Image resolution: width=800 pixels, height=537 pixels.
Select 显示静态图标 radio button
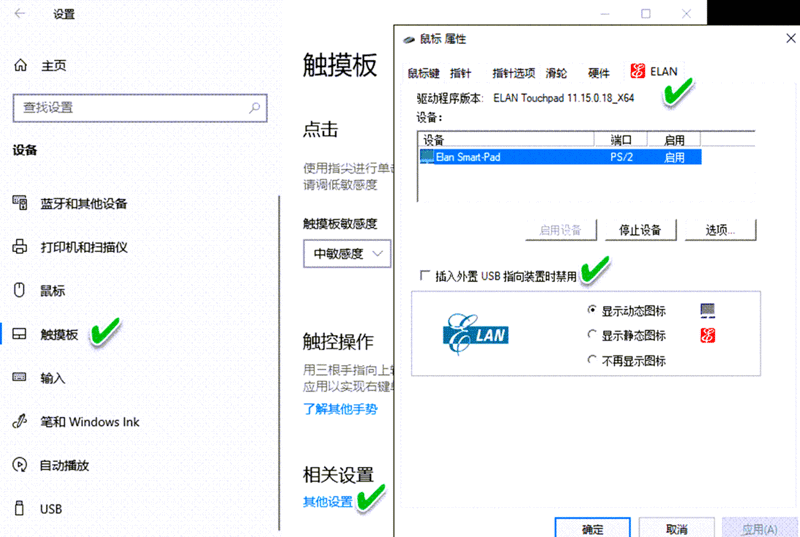point(592,335)
